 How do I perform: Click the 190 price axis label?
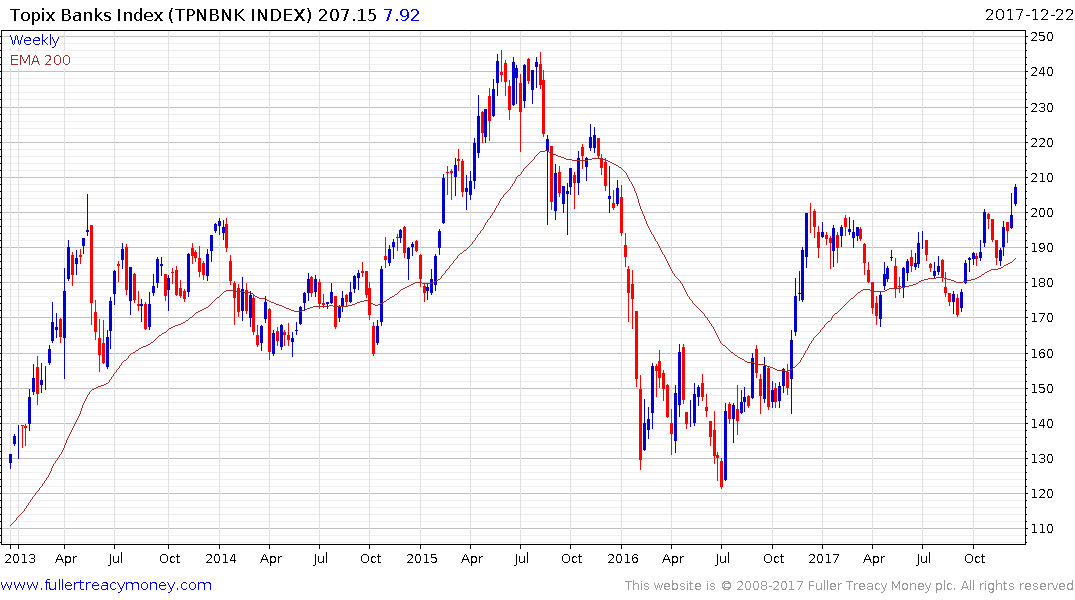pos(1042,248)
